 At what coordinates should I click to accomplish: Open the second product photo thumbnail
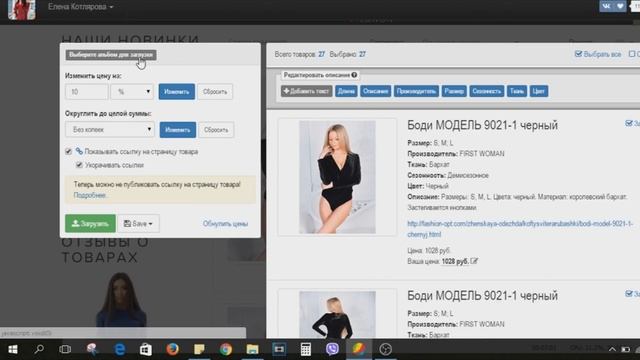click(337, 315)
